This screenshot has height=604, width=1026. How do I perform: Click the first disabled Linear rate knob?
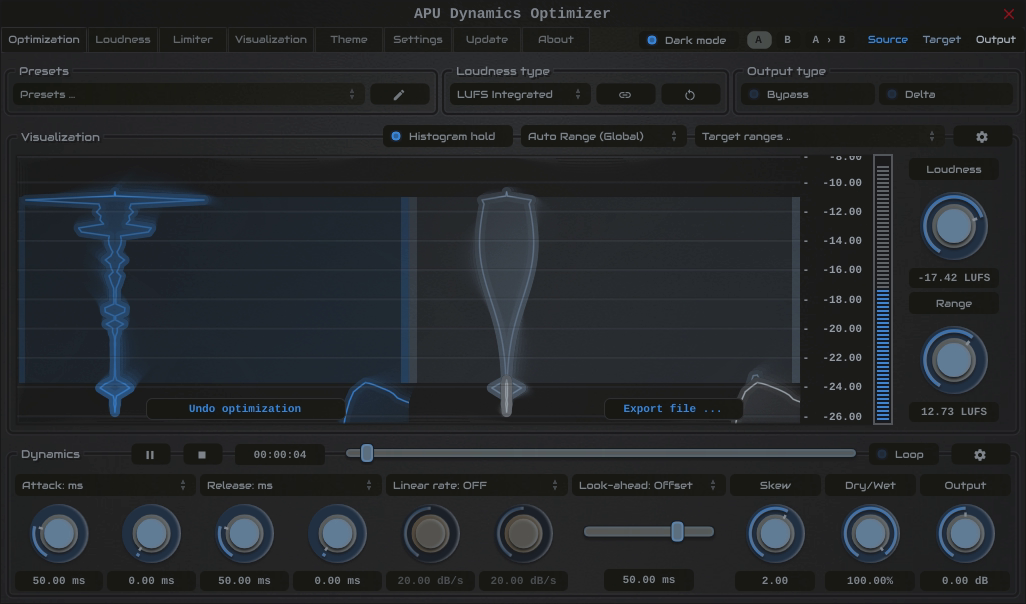431,534
